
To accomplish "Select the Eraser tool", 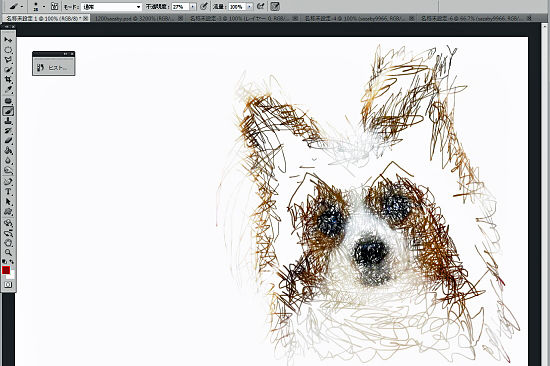I will (x=8, y=141).
